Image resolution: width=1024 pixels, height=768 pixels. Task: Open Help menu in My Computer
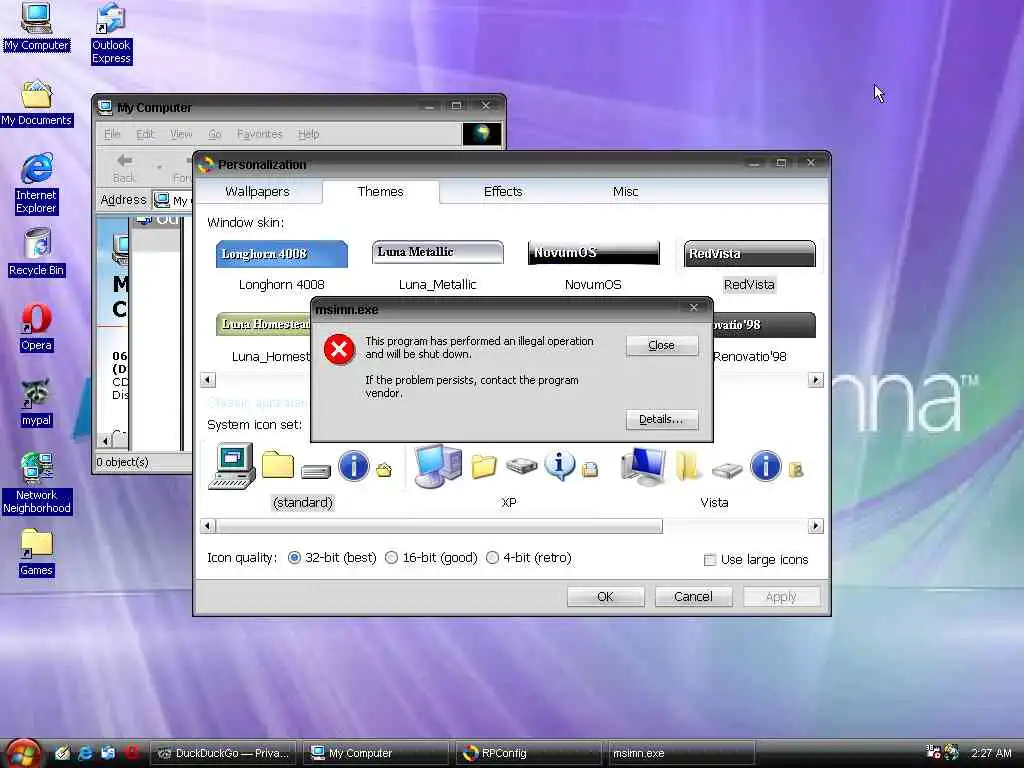tap(308, 134)
